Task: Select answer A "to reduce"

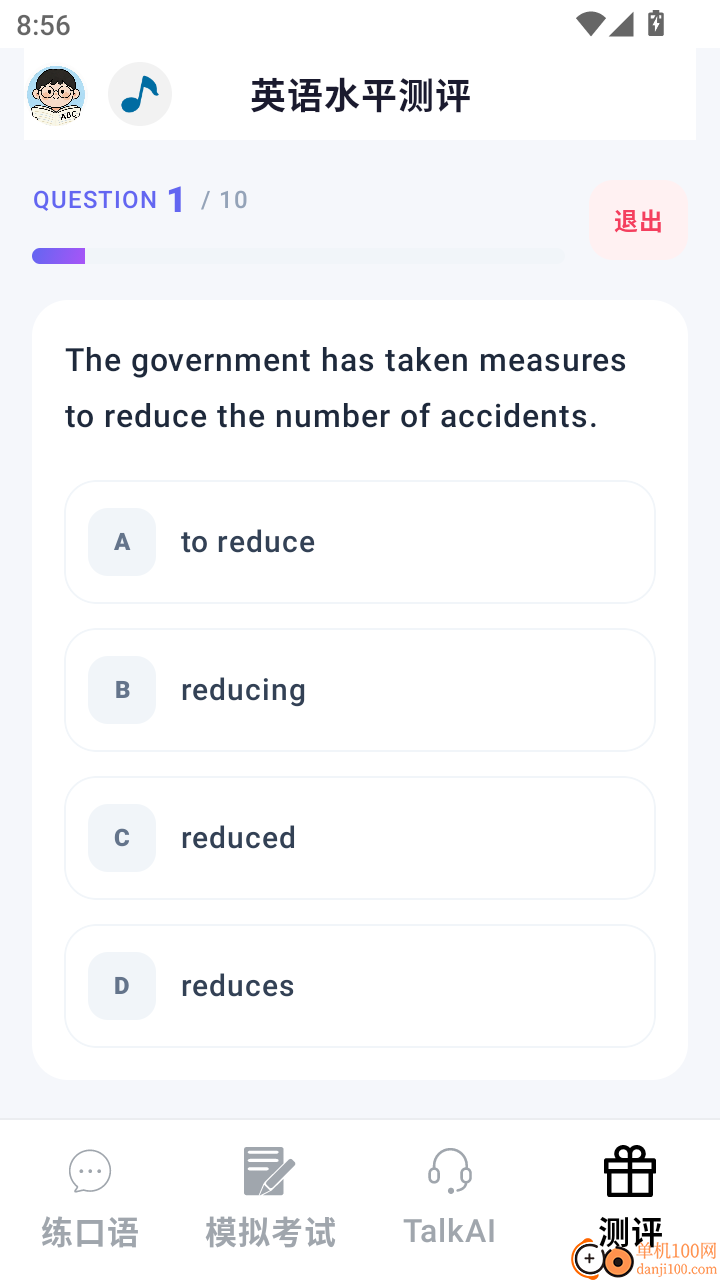Action: 360,542
